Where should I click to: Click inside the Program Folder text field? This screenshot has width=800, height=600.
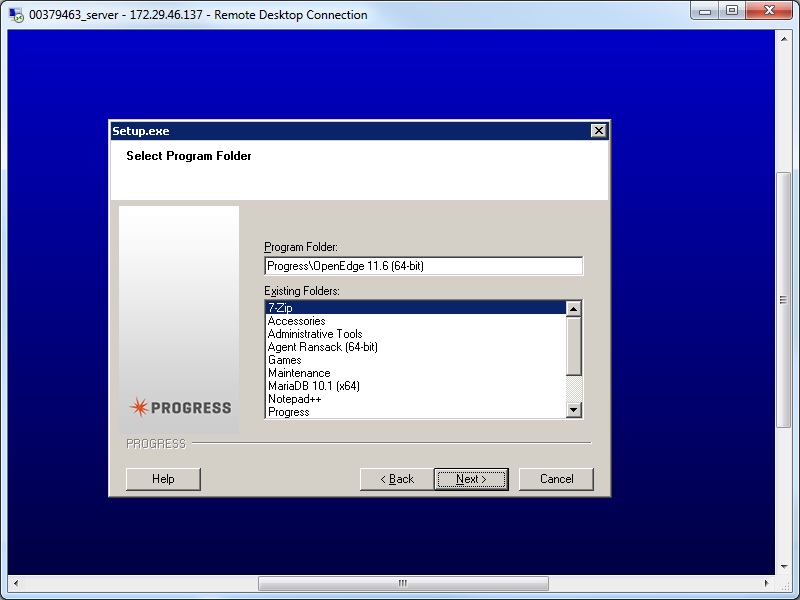[420, 265]
